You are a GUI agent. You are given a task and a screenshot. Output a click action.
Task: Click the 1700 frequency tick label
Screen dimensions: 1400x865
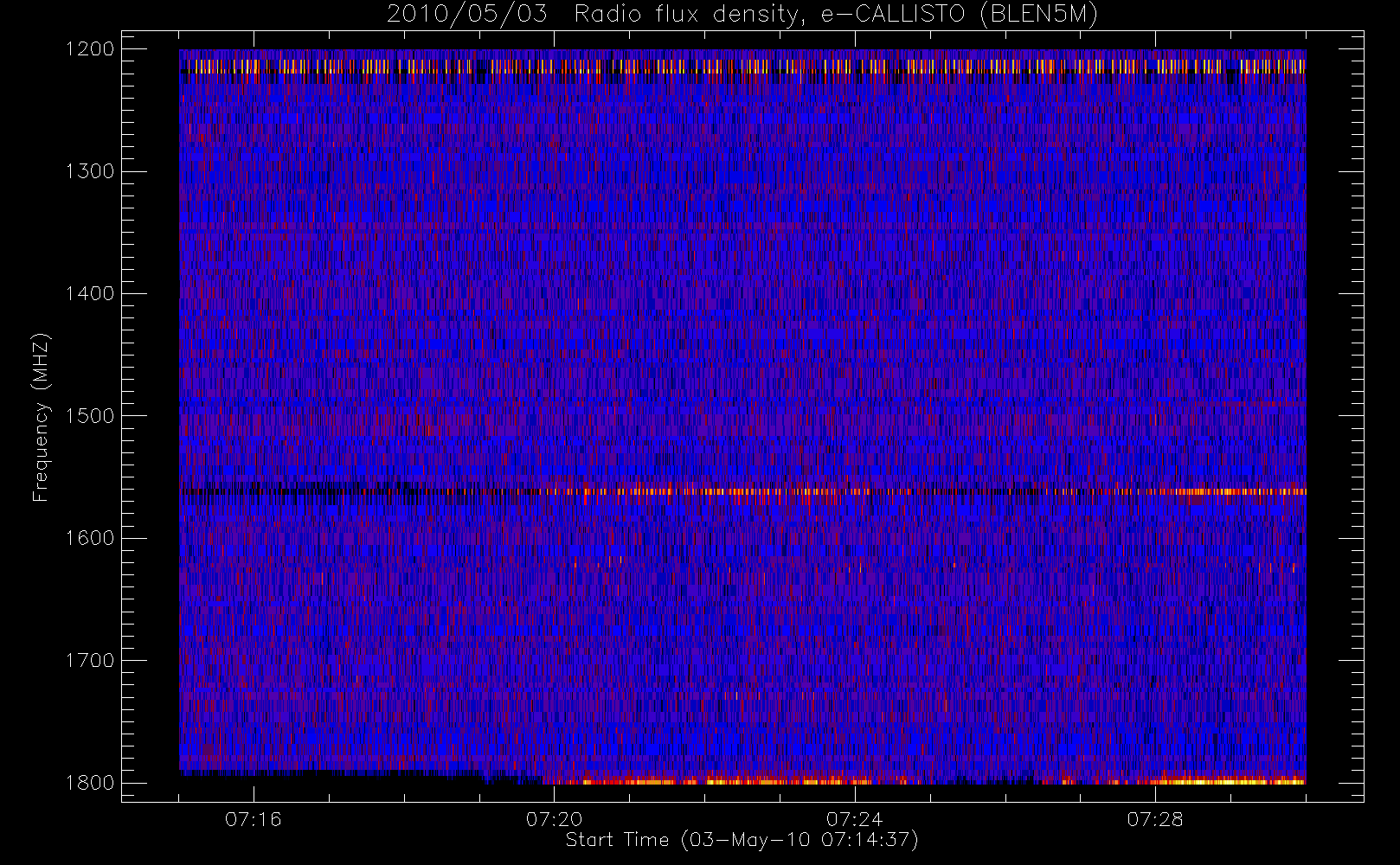[x=90, y=660]
